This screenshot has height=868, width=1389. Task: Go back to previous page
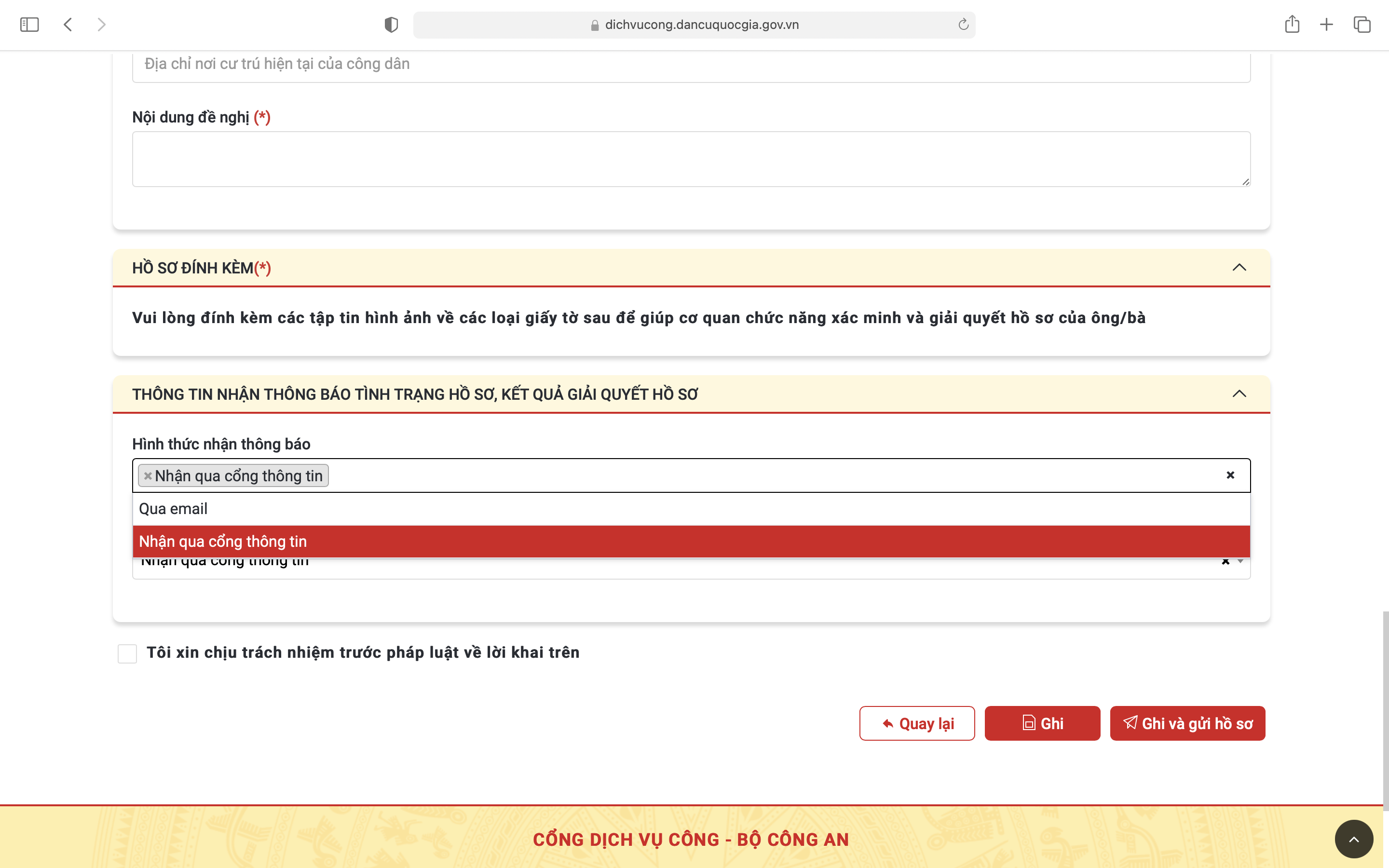tap(68, 24)
